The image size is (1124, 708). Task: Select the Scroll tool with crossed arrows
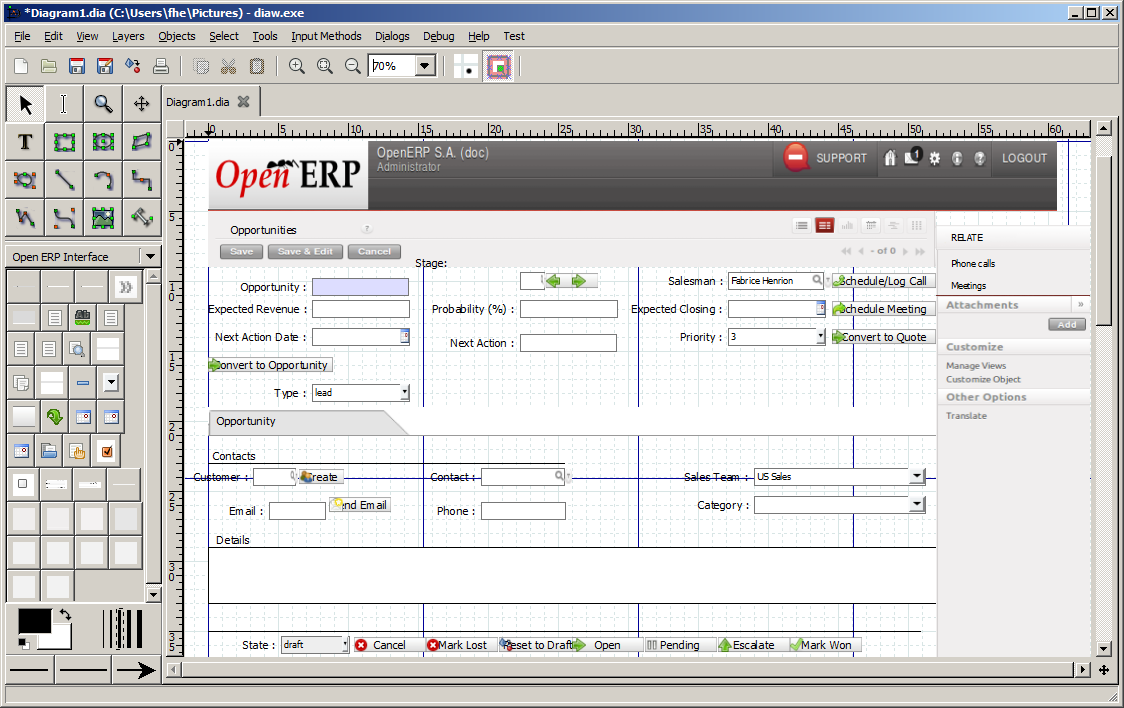click(141, 104)
